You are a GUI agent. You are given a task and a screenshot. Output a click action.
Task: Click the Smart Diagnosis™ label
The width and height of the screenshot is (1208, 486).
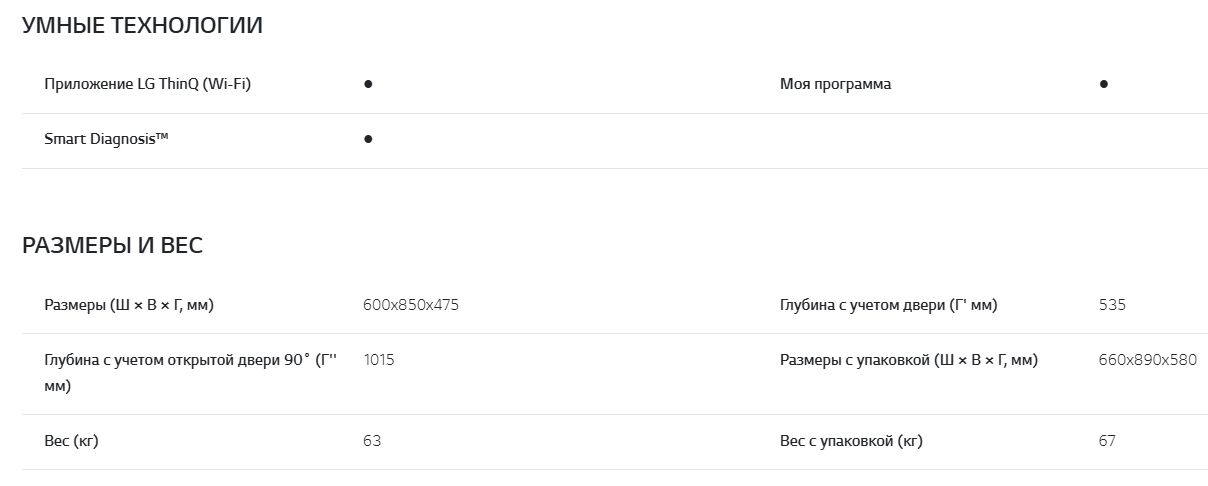[106, 139]
